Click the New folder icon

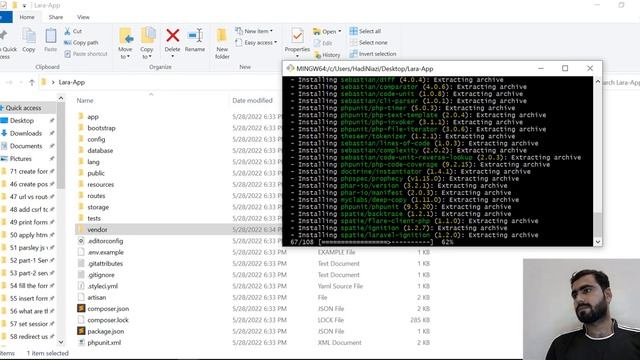[222, 36]
